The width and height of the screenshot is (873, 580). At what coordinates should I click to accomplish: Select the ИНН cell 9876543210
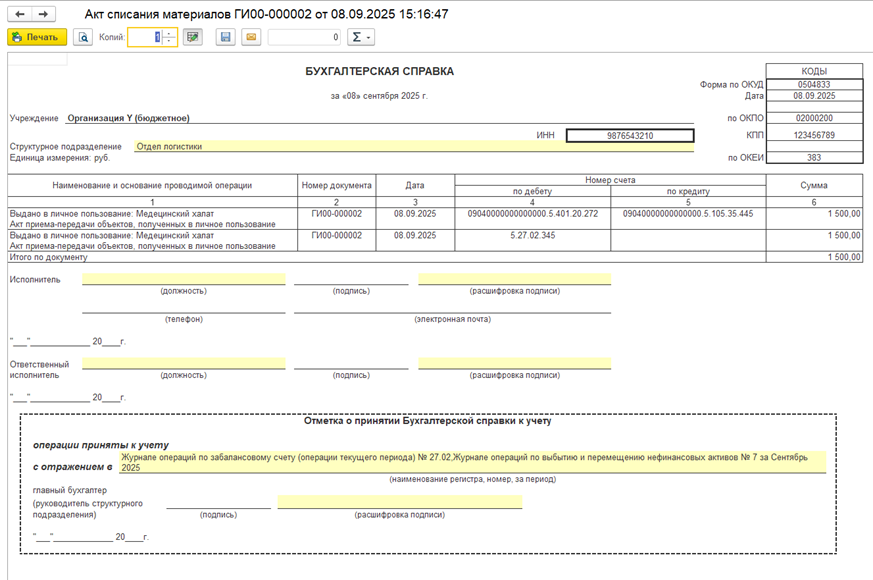630,135
